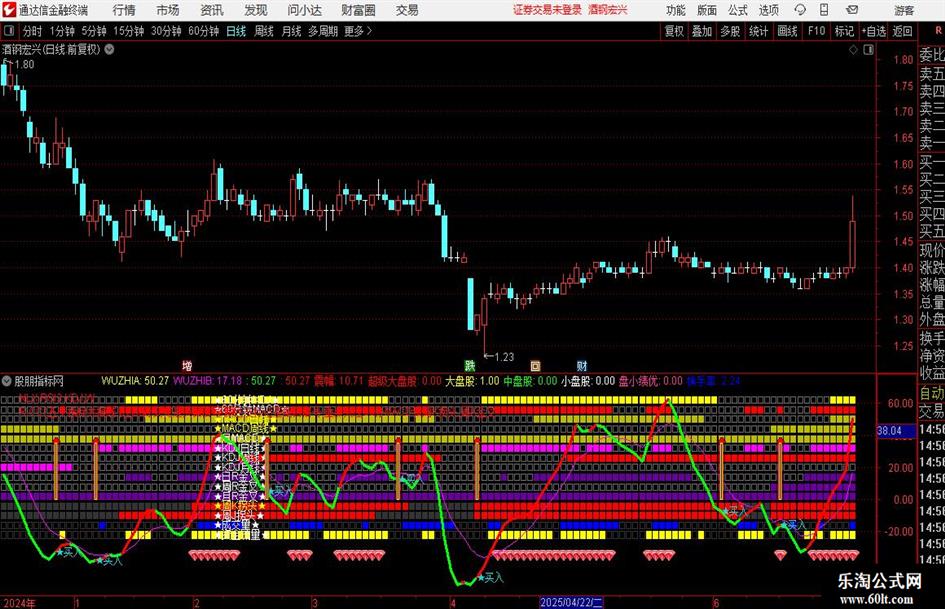Image resolution: width=945 pixels, height=609 pixels.
Task: Toggle the left panel icon beside 分时
Action: (9, 31)
